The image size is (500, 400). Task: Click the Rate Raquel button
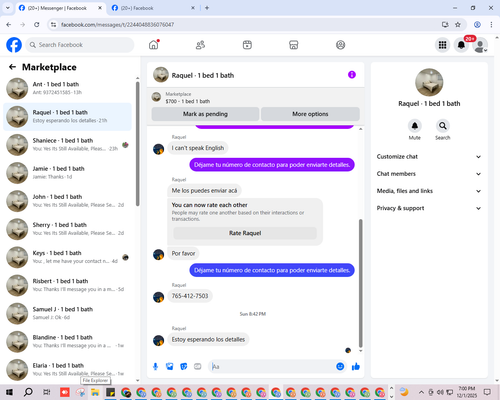click(x=245, y=233)
